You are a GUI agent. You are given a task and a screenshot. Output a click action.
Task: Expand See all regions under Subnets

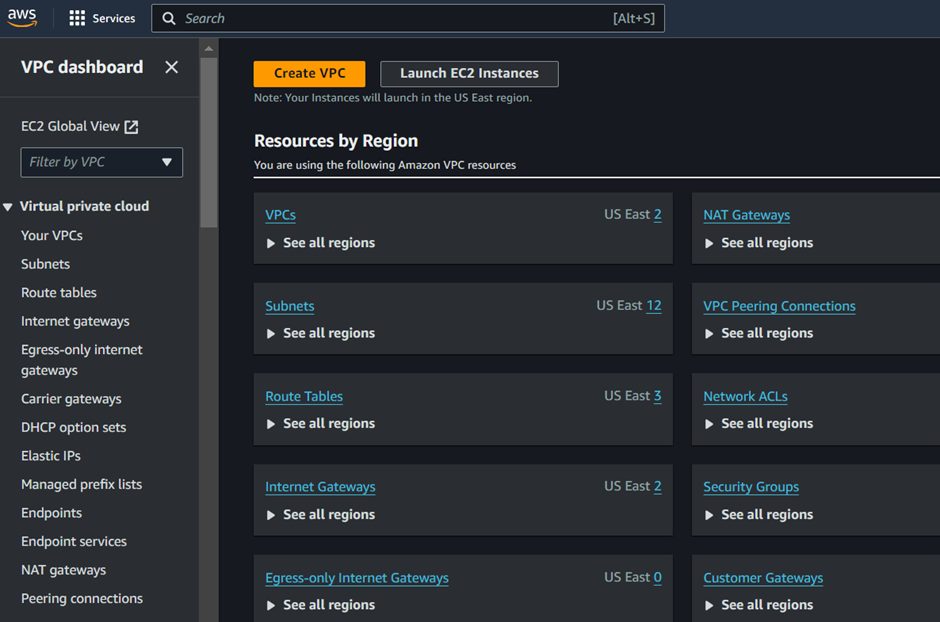point(321,333)
